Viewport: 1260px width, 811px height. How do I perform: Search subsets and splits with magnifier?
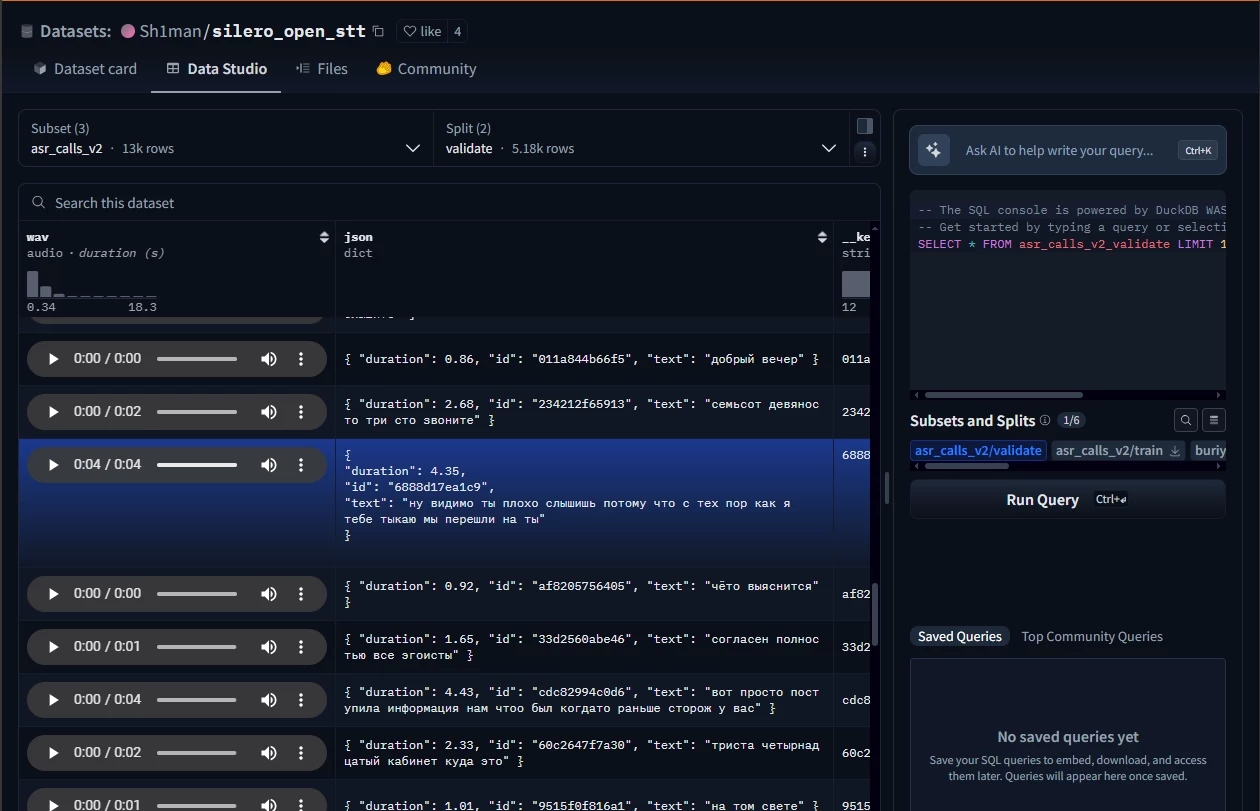(x=1185, y=421)
